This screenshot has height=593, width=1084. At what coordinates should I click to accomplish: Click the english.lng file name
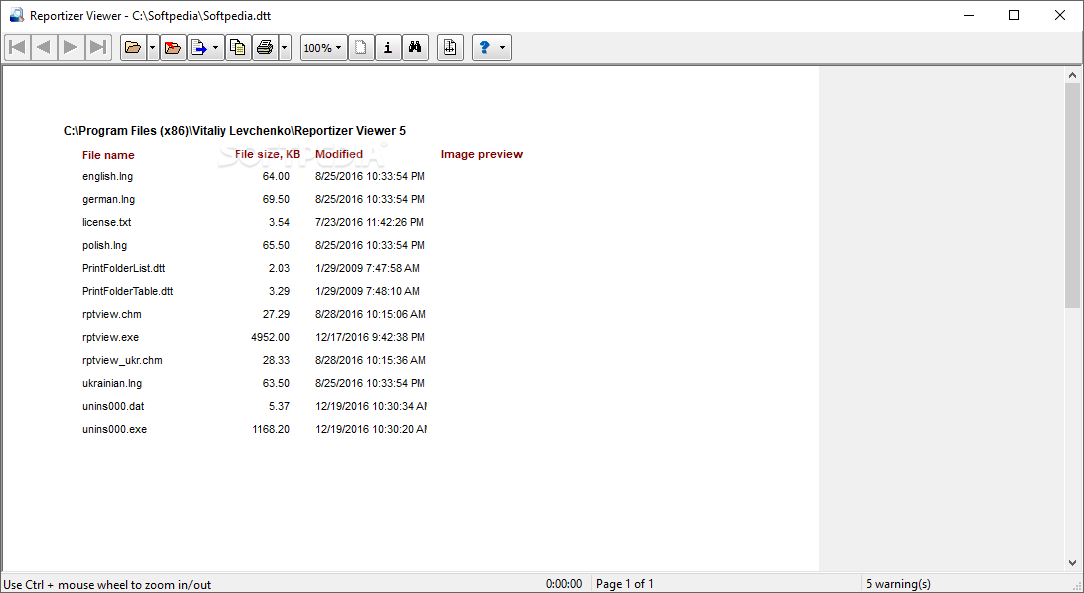pos(107,176)
